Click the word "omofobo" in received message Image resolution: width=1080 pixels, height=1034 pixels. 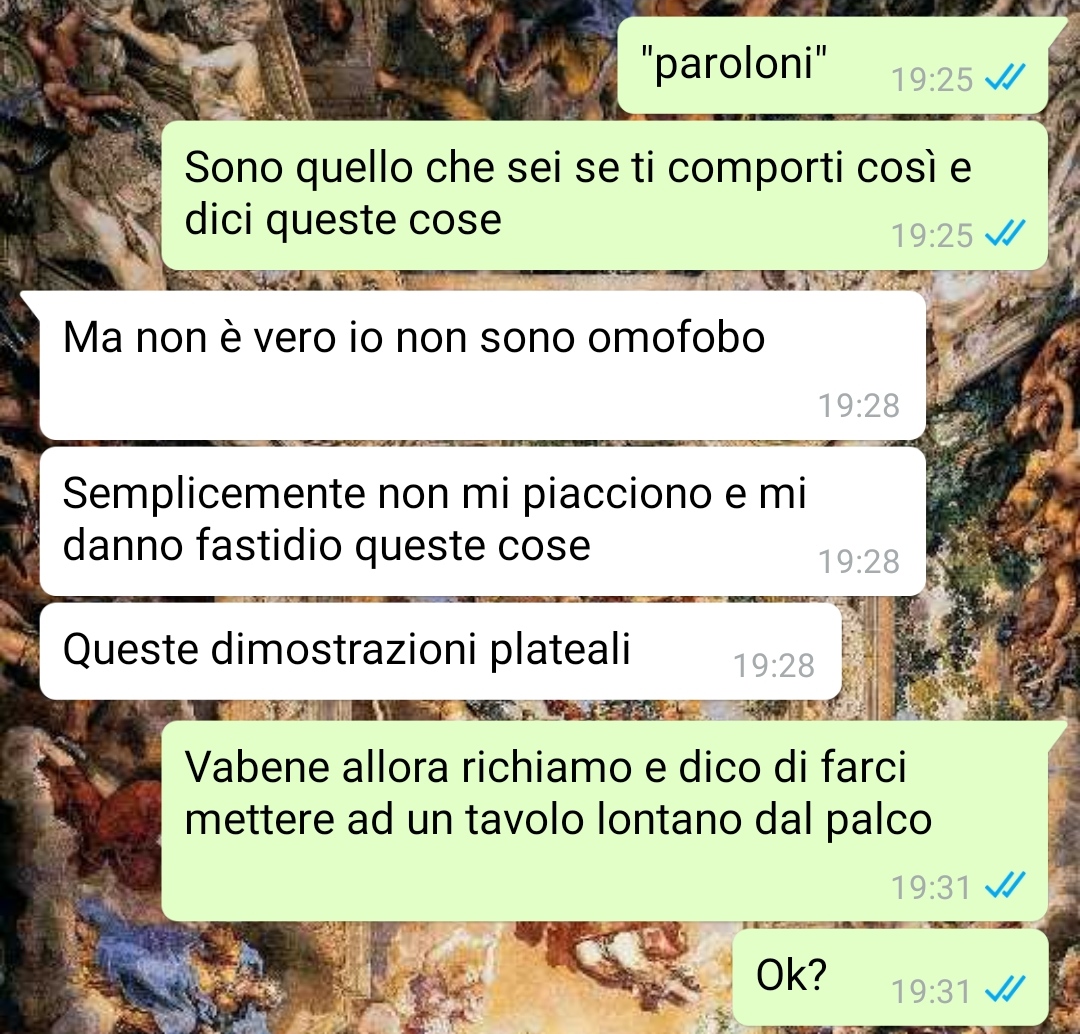tap(676, 338)
